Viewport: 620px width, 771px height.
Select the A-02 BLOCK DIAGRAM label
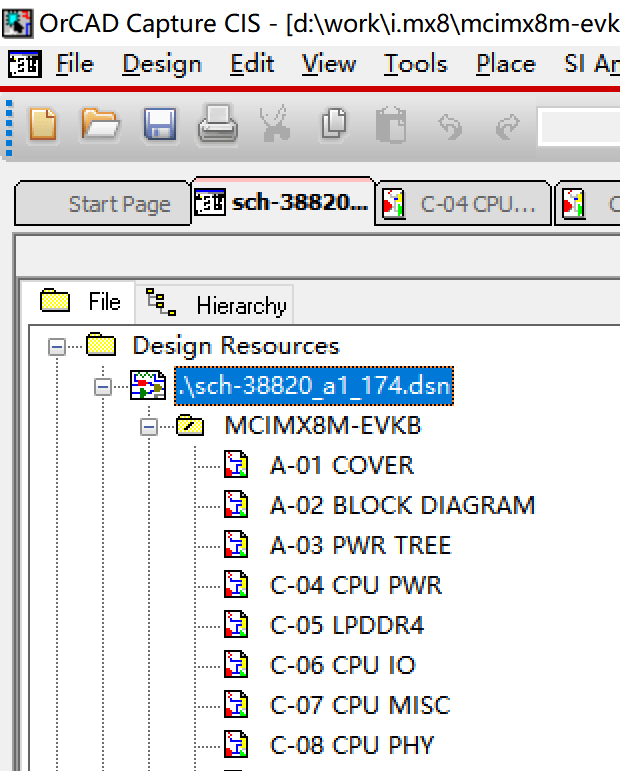[402, 505]
